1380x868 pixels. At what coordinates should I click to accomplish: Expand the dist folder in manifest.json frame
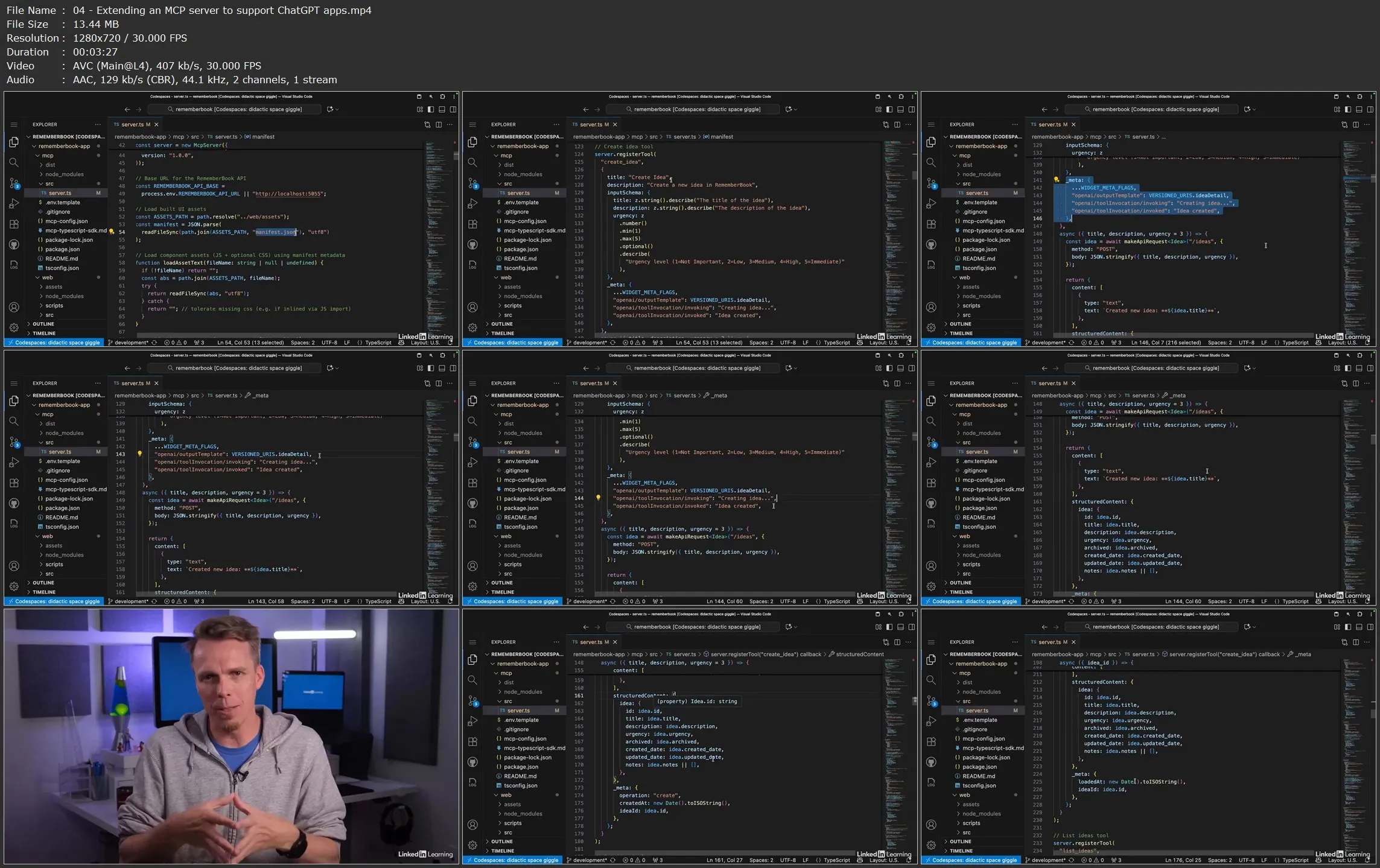50,165
